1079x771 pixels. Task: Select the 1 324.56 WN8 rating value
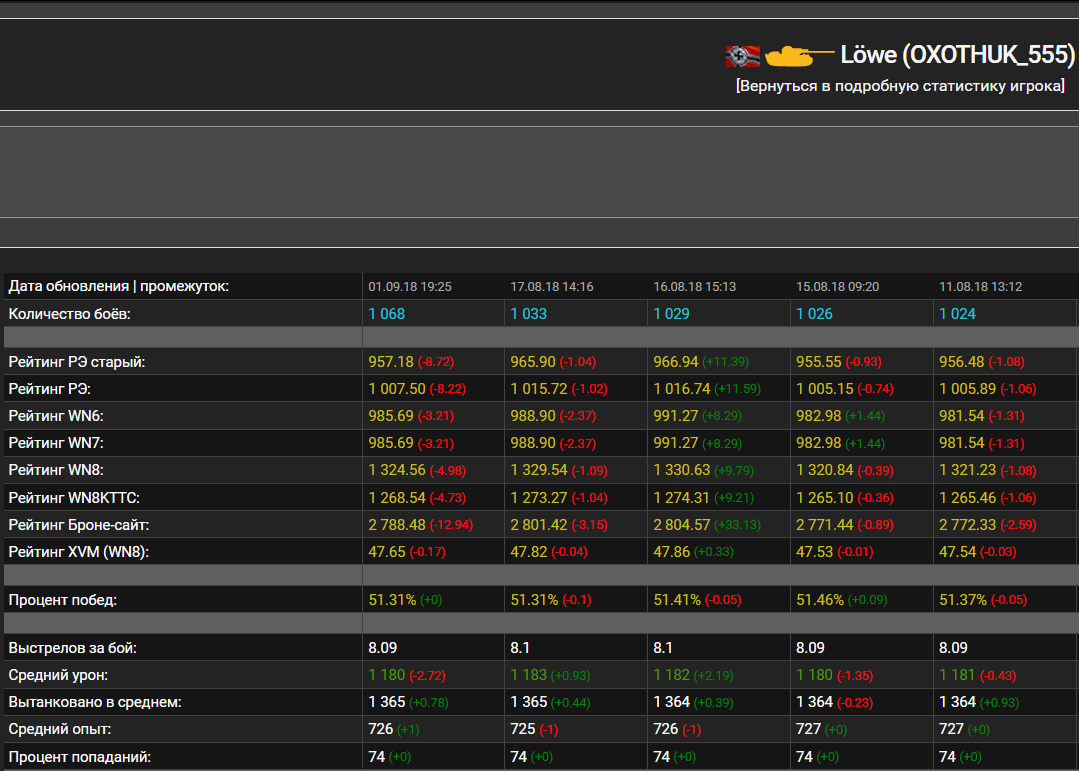pyautogui.click(x=397, y=470)
